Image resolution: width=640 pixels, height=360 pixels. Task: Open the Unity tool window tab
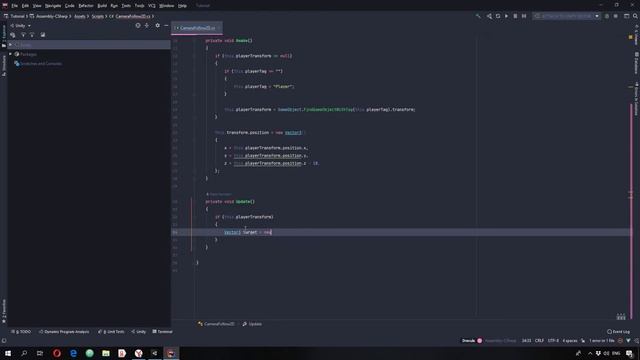(139, 332)
